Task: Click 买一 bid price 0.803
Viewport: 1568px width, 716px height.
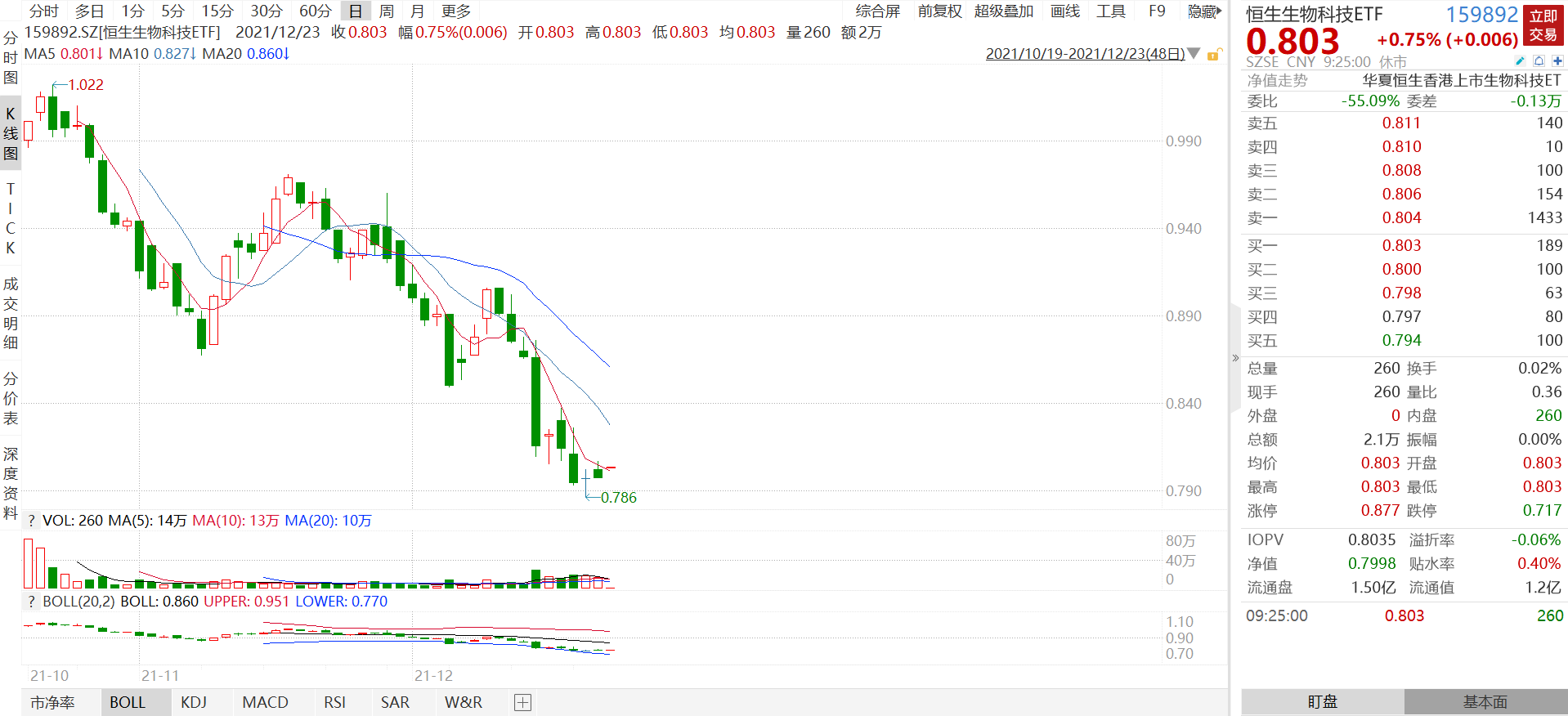Action: tap(1401, 245)
